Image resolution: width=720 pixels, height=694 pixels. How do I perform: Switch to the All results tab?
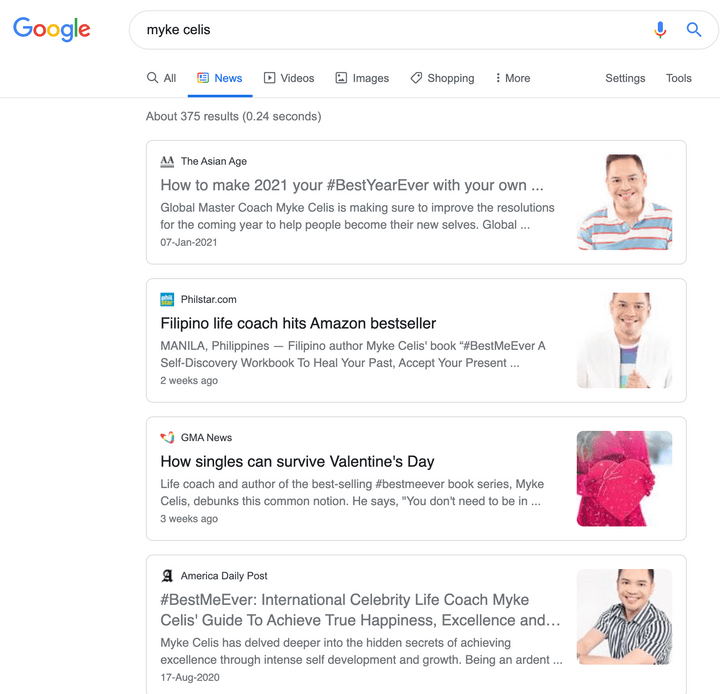[x=161, y=78]
